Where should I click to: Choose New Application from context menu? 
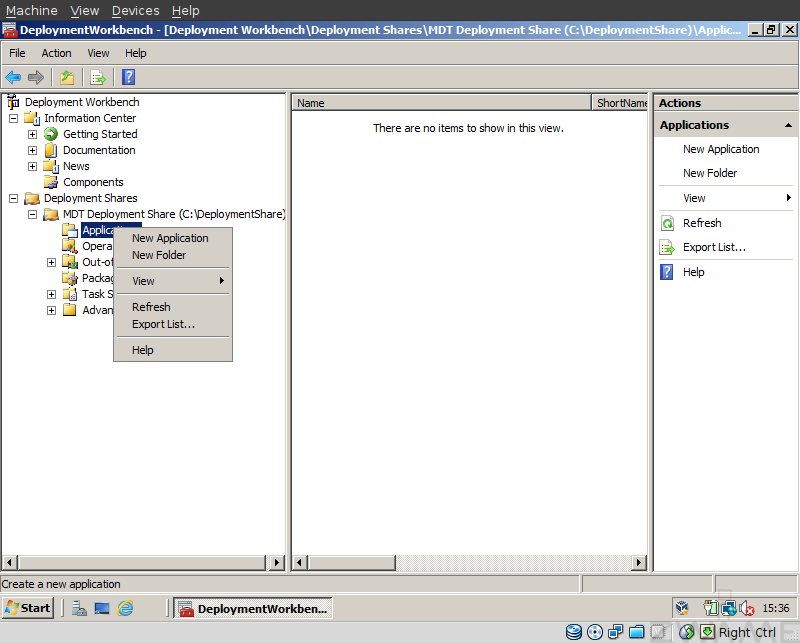(173, 238)
